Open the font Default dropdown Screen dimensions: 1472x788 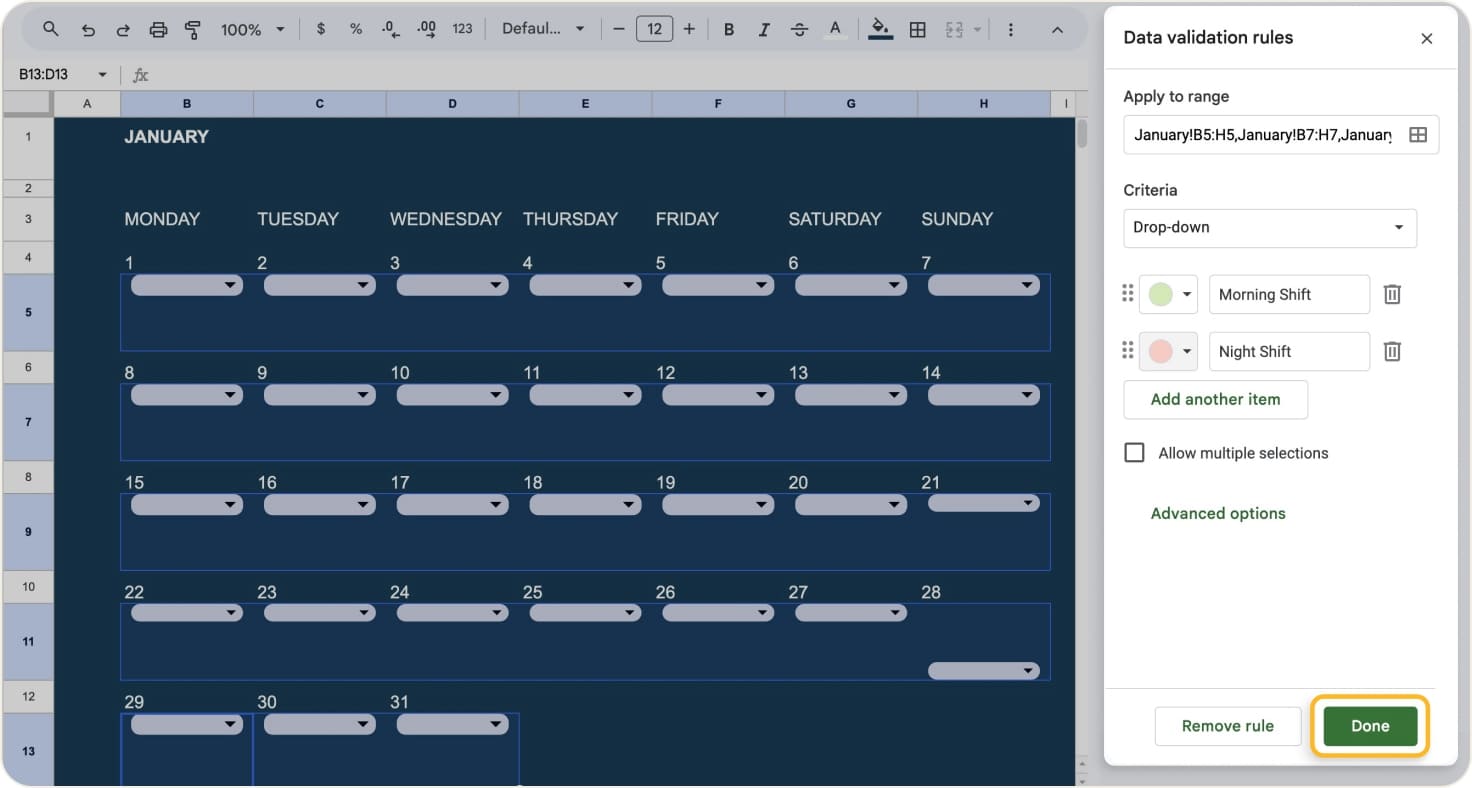[543, 29]
